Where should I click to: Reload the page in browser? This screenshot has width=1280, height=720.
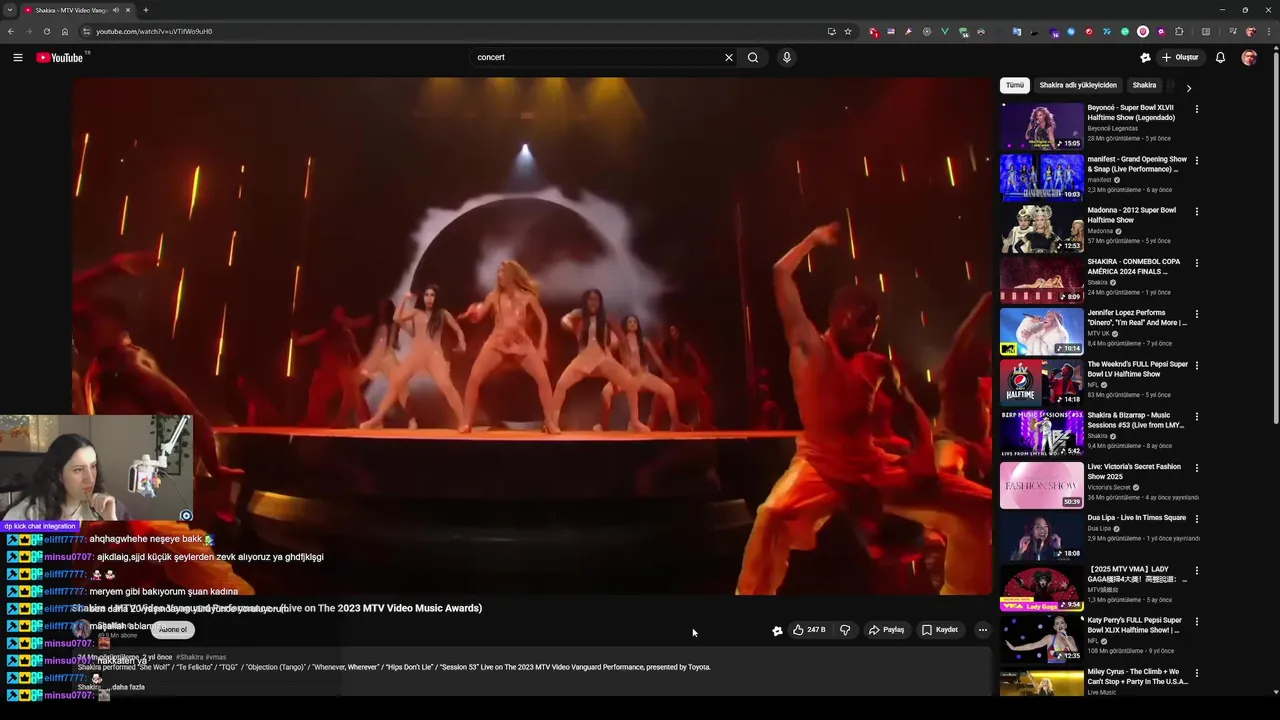[x=46, y=31]
